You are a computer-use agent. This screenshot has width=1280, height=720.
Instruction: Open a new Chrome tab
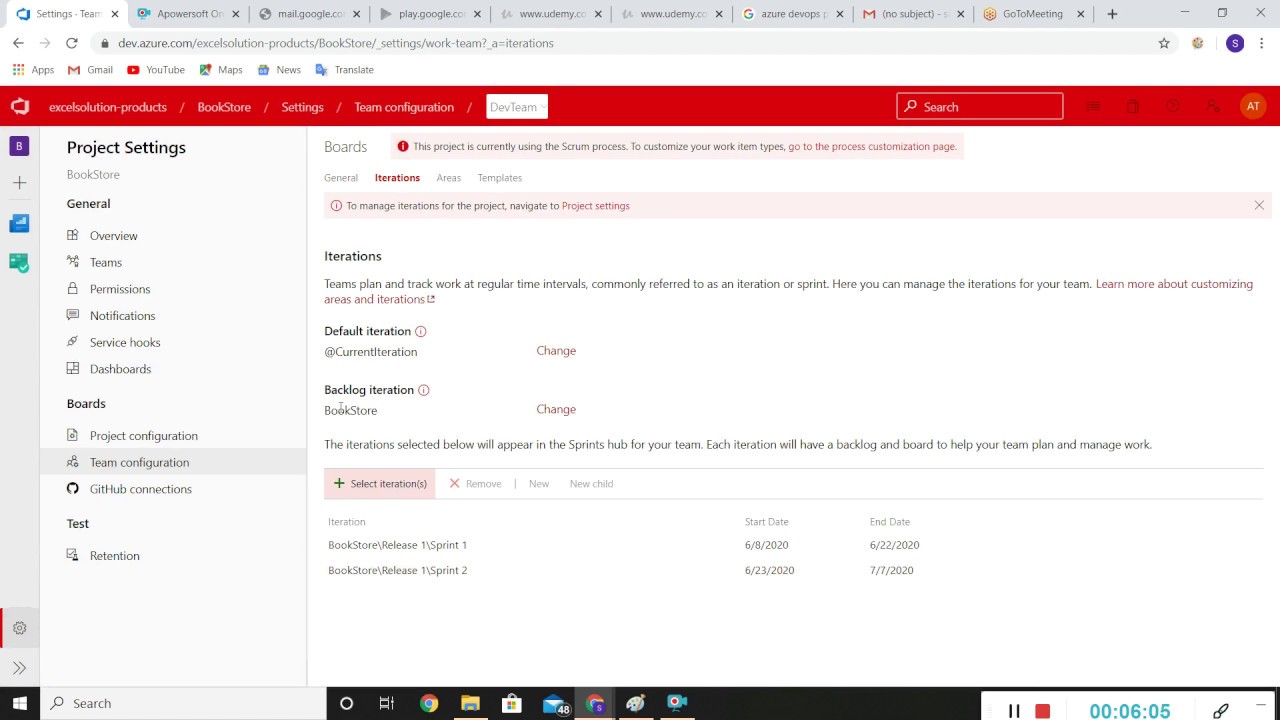point(1112,14)
